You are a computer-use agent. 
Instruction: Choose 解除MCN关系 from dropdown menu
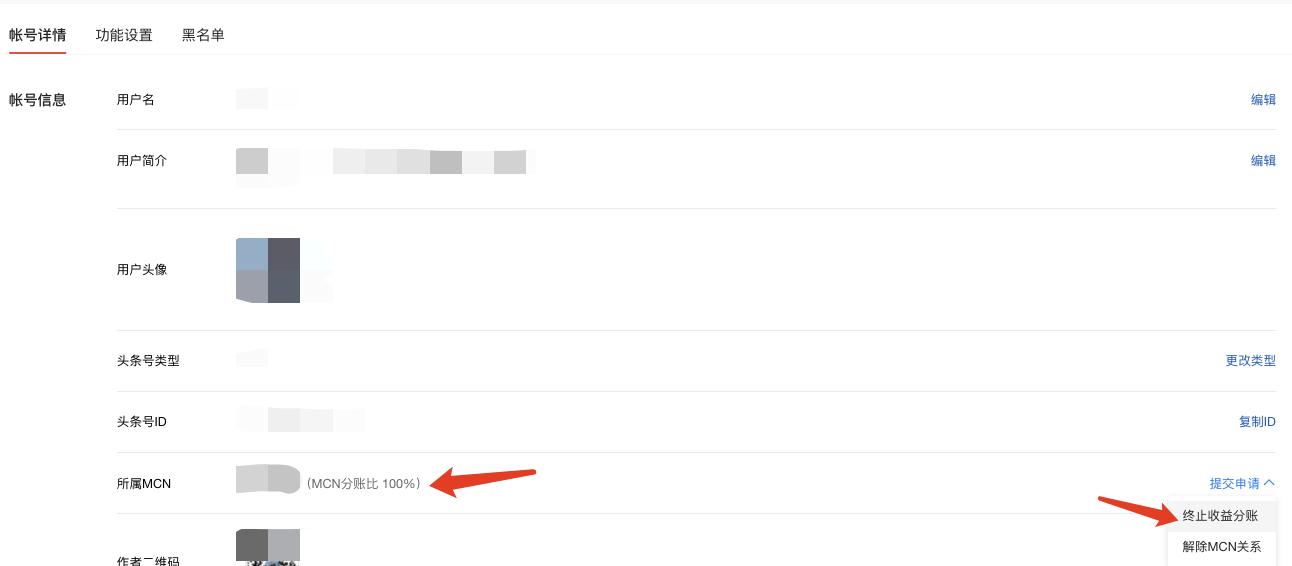(1221, 547)
